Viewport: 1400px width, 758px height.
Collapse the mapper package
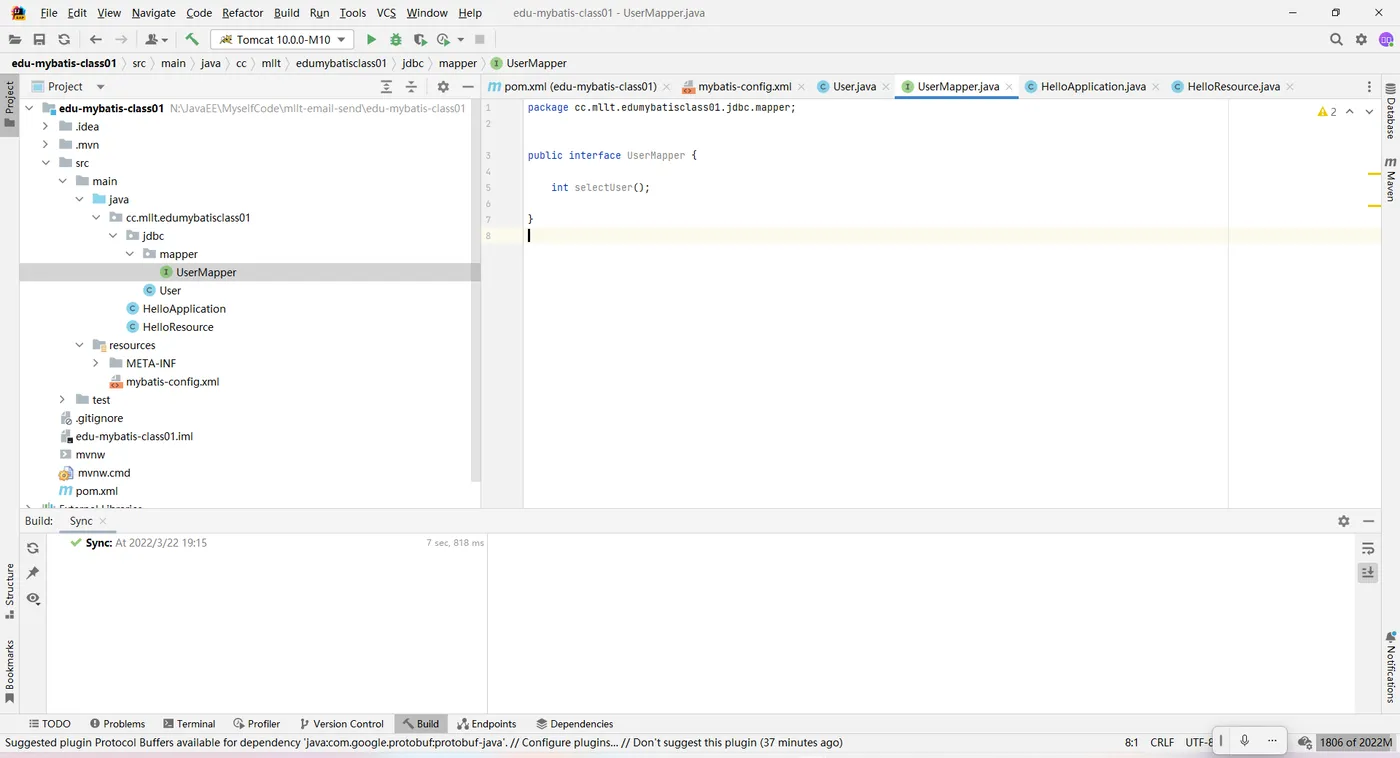(129, 254)
